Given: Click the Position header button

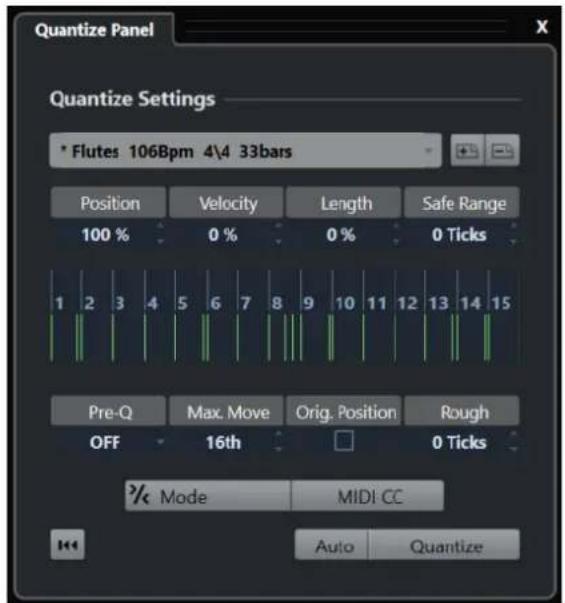Looking at the screenshot, I should [x=108, y=203].
